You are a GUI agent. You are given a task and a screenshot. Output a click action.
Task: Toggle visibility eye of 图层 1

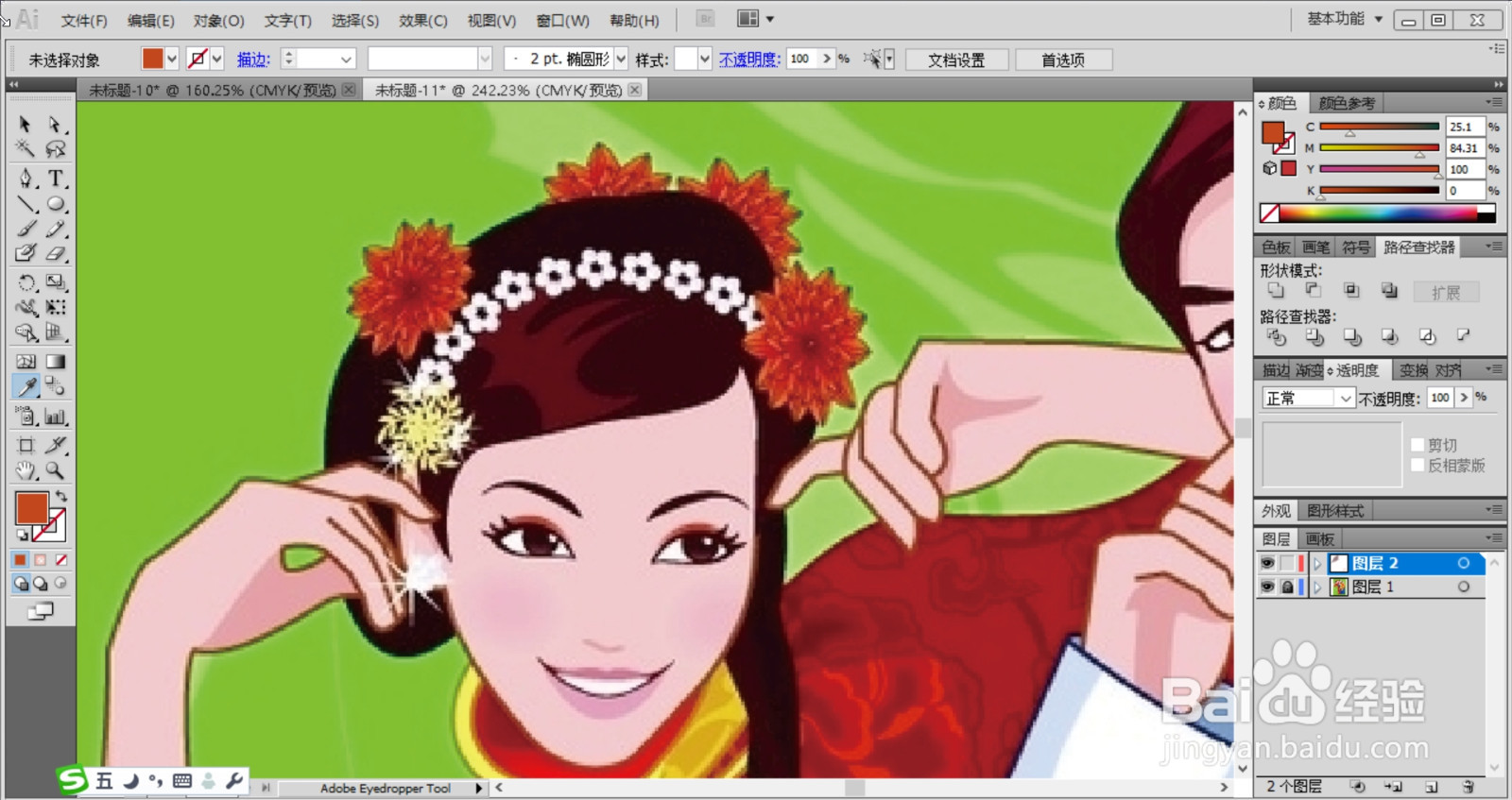tap(1267, 587)
